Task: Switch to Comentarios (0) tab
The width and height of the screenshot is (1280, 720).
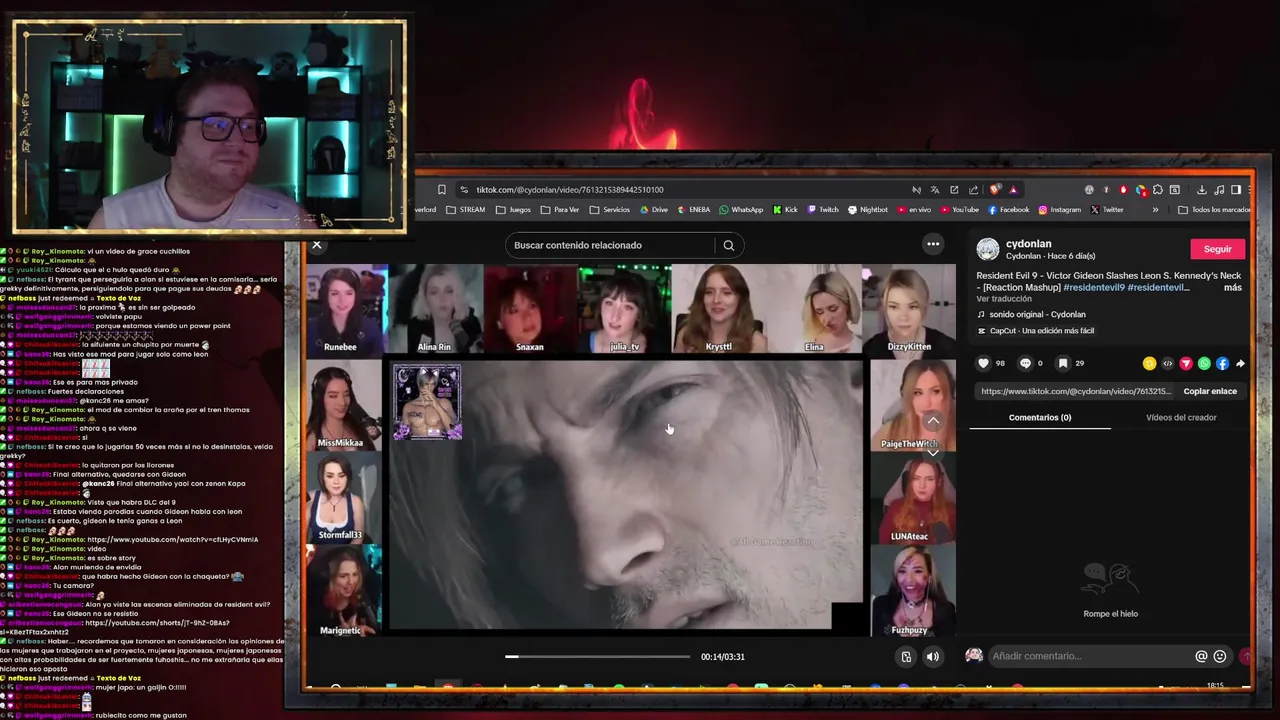Action: coord(1040,417)
